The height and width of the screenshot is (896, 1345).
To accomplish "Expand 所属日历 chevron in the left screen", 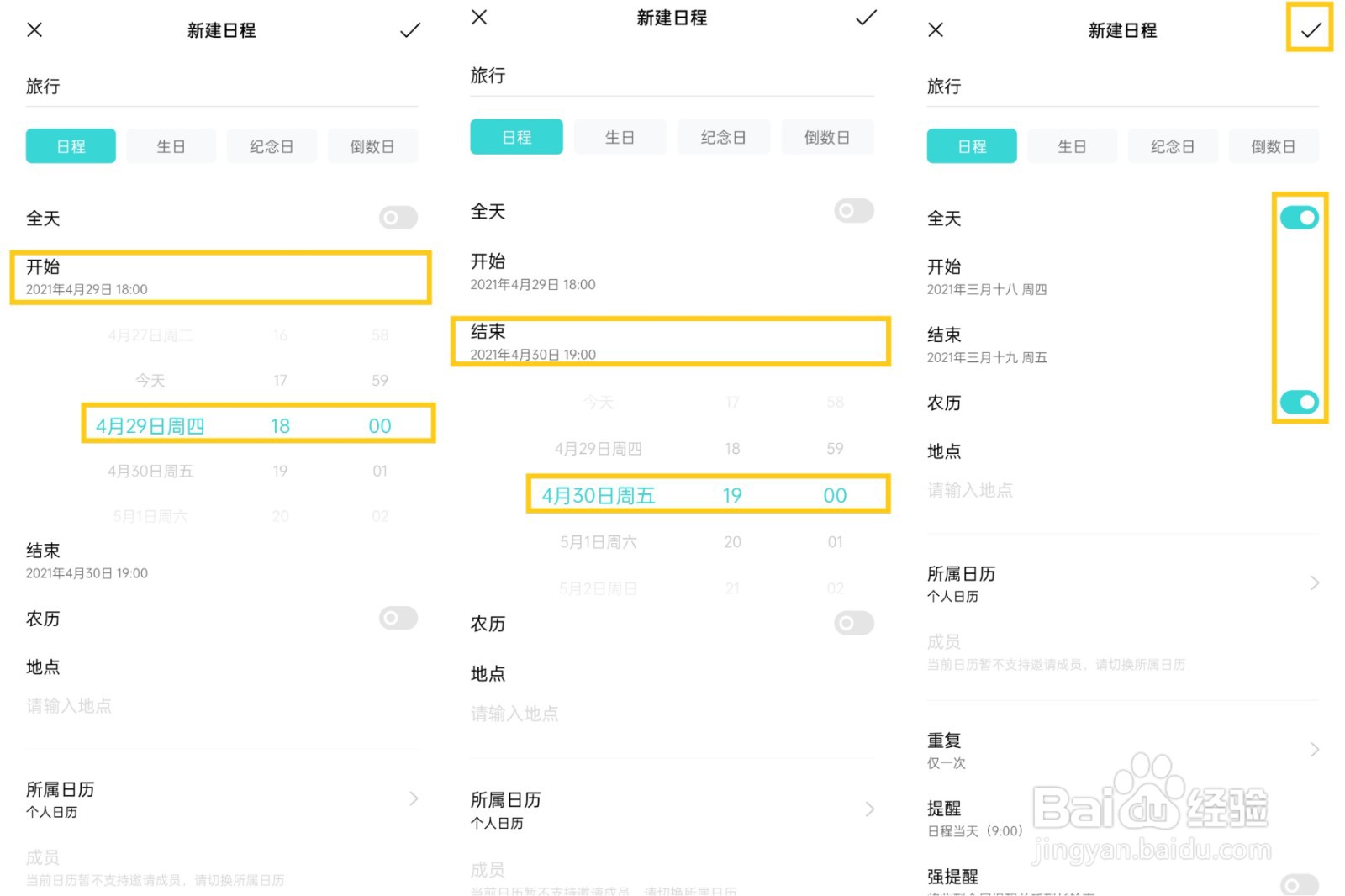I will coord(414,798).
